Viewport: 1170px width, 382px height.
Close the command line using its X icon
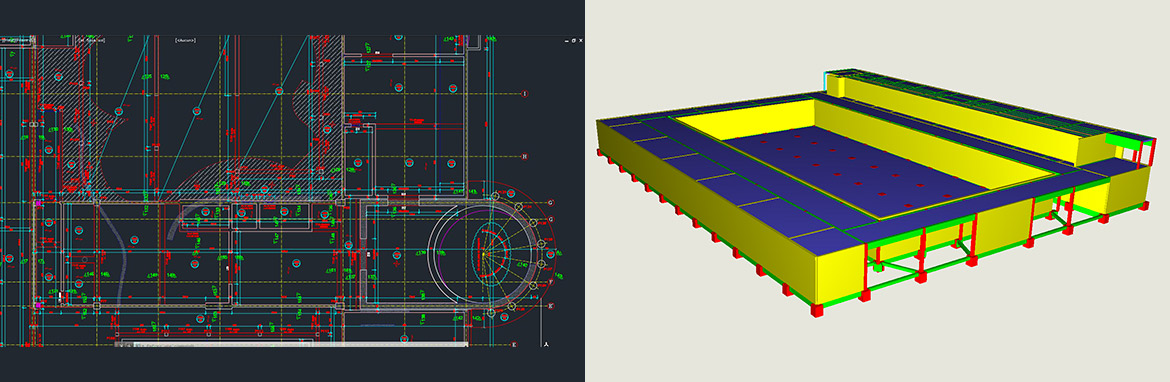[x=122, y=345]
